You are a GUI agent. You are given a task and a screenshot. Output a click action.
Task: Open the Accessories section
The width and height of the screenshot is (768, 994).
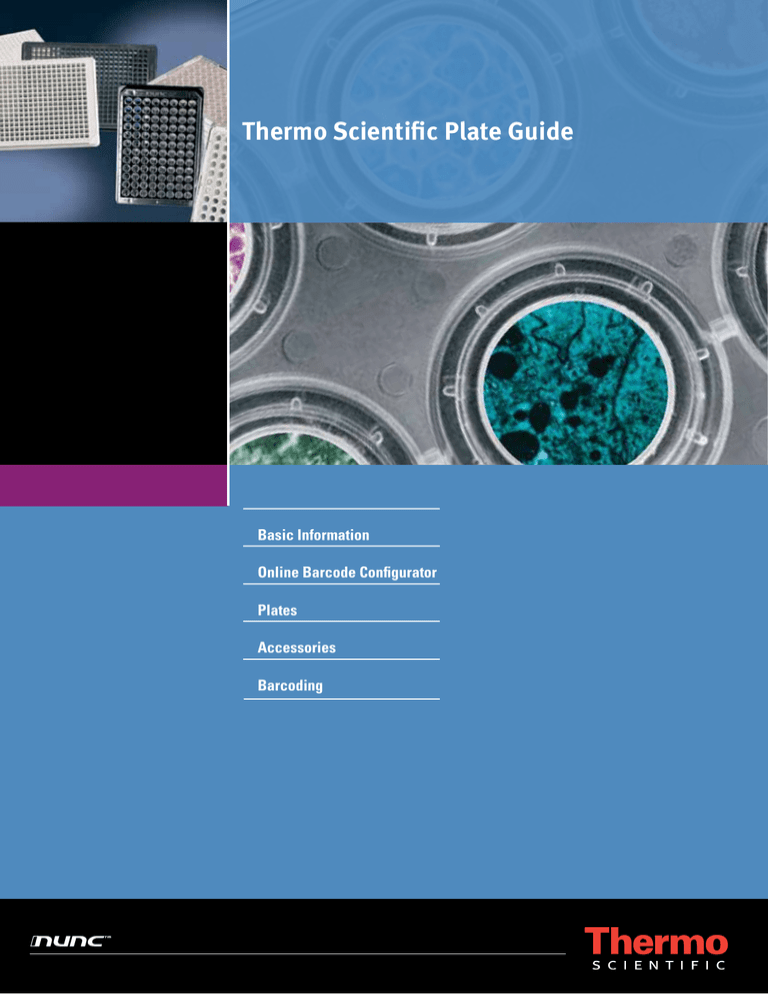296,648
